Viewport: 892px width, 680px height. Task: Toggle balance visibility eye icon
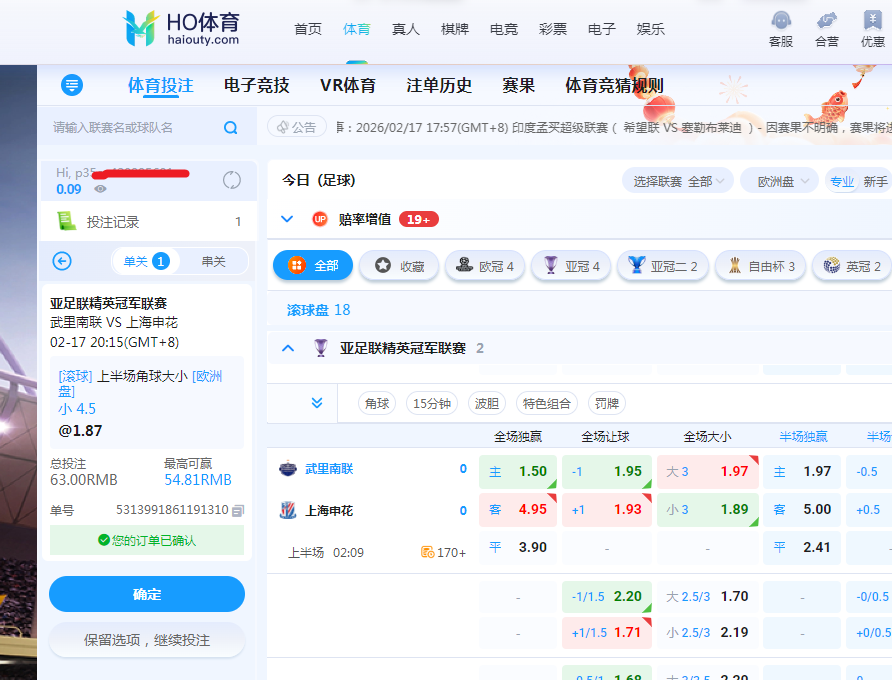tap(100, 189)
